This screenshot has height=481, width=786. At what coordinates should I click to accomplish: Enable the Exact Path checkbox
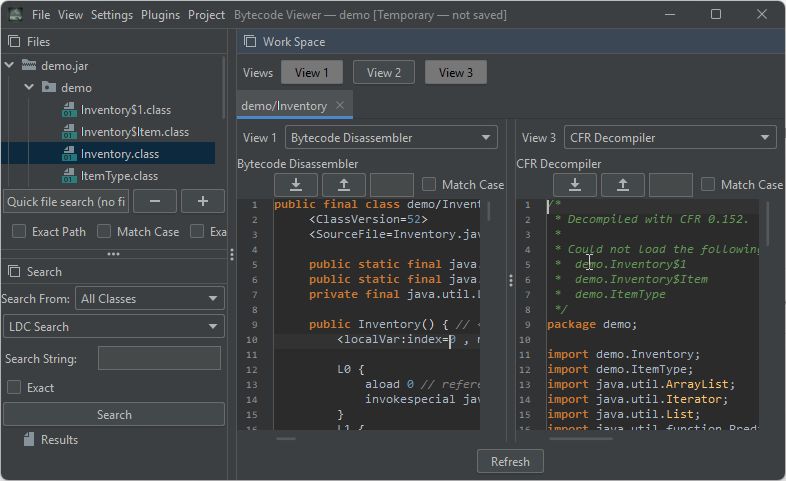19,231
